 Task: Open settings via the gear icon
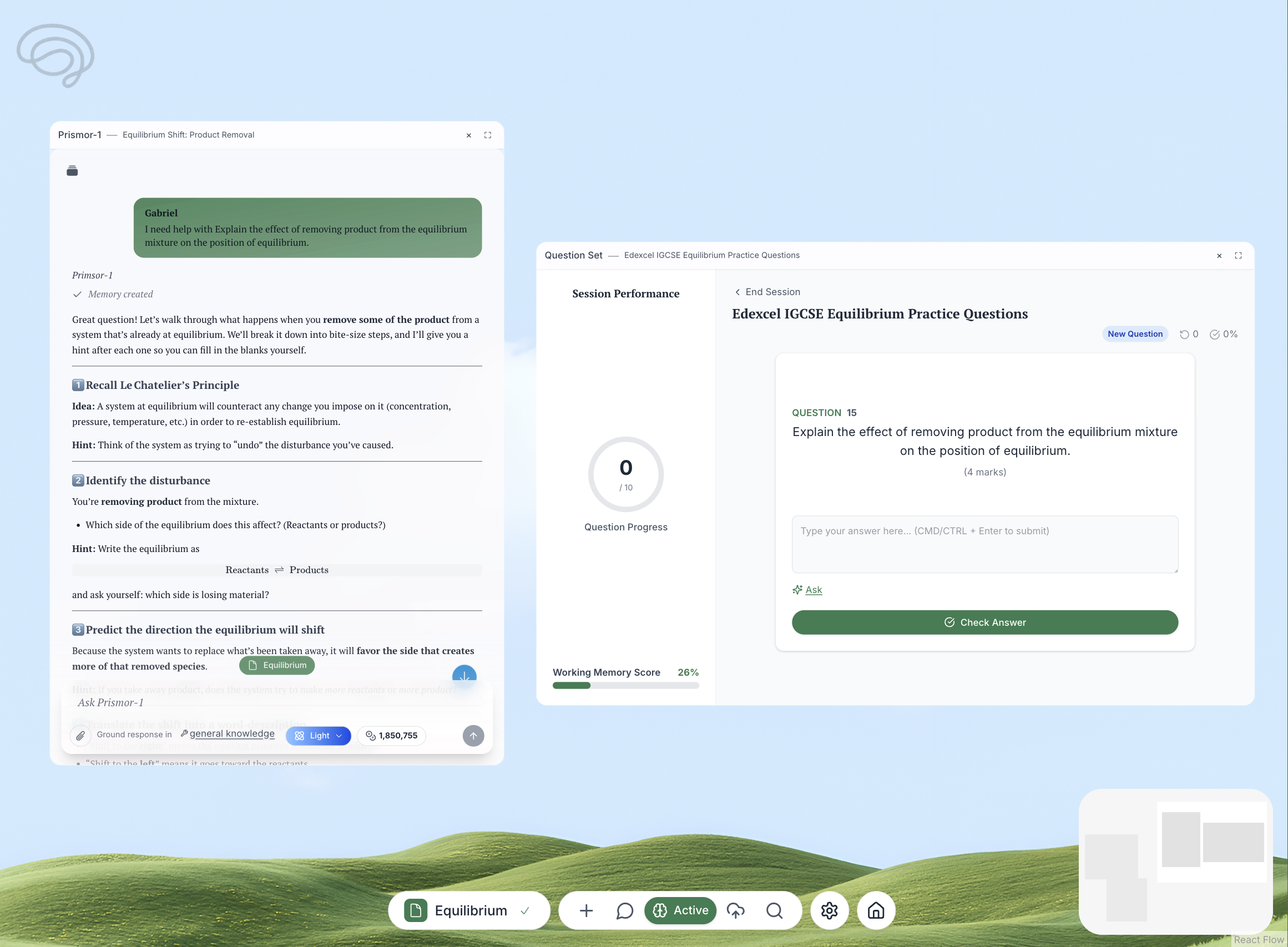point(829,910)
